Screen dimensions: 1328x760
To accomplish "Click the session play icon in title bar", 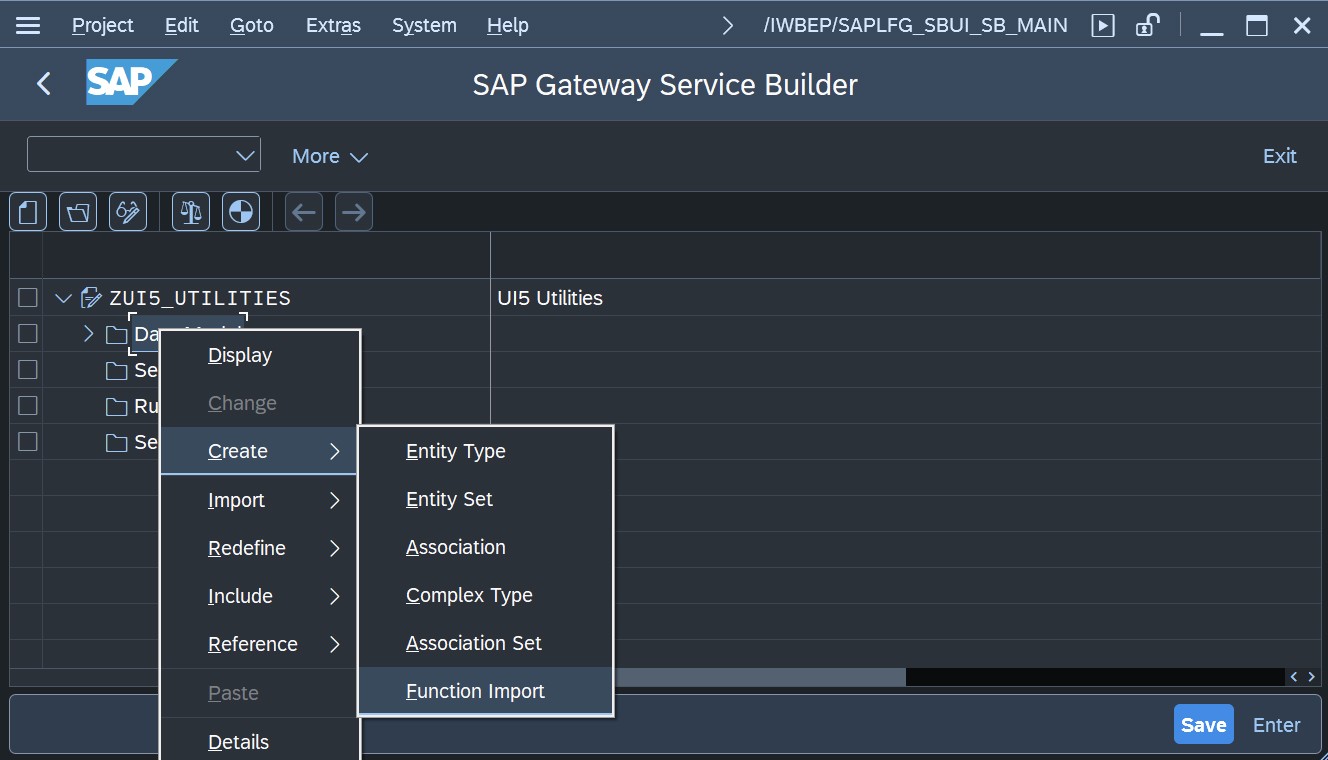I will coord(1102,26).
